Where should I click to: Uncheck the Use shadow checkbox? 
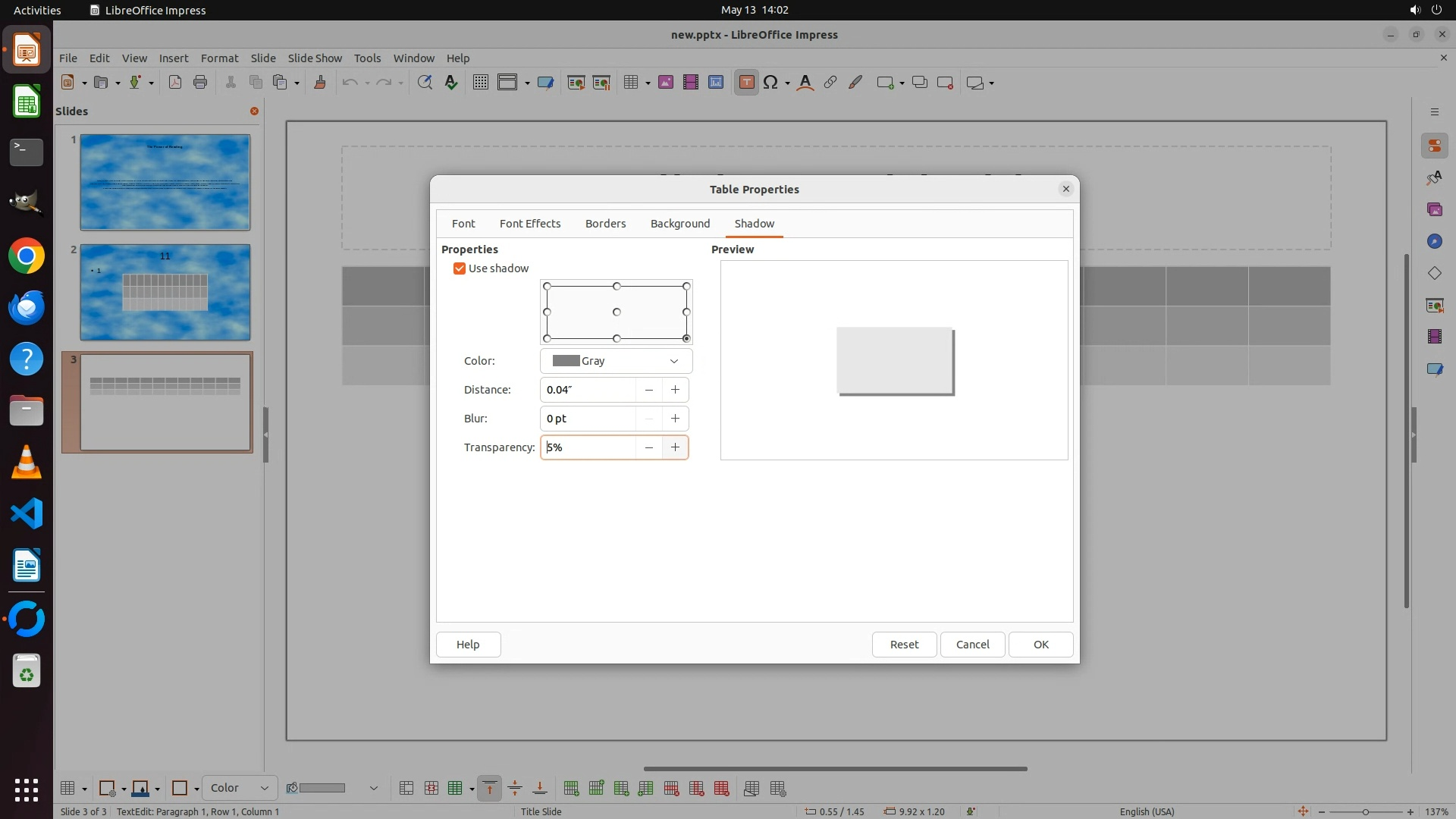[460, 268]
